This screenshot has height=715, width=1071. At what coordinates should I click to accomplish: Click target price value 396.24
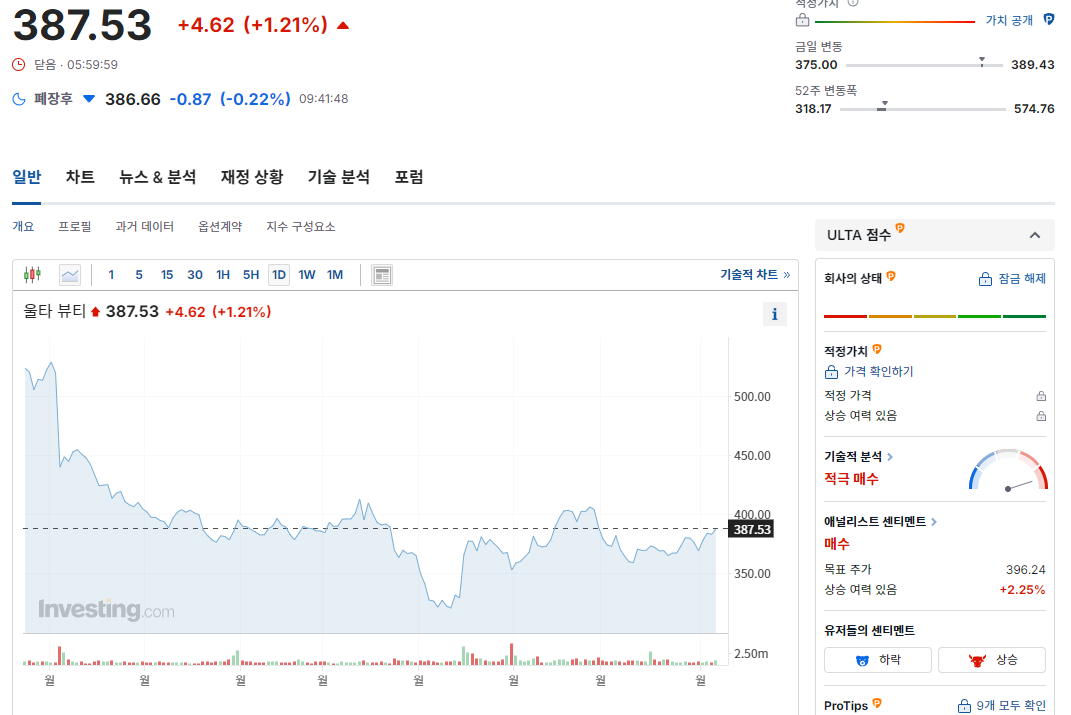coord(1025,570)
